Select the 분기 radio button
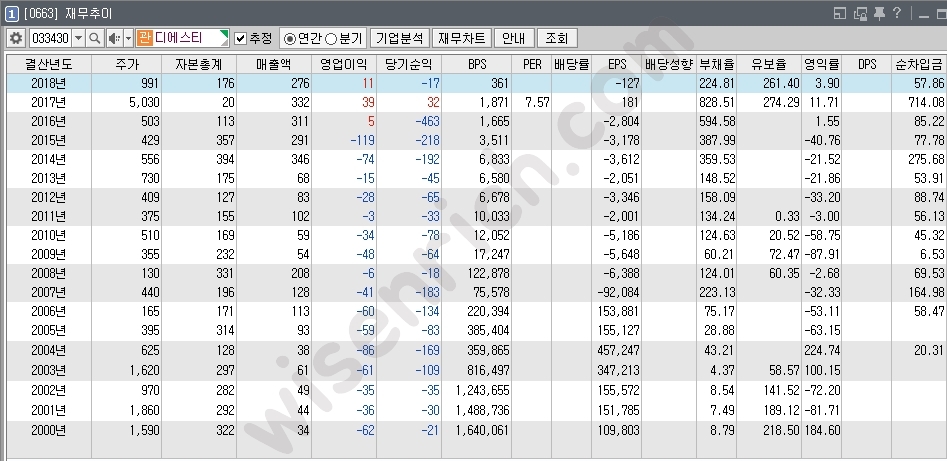This screenshot has height=461, width=947. pos(331,39)
